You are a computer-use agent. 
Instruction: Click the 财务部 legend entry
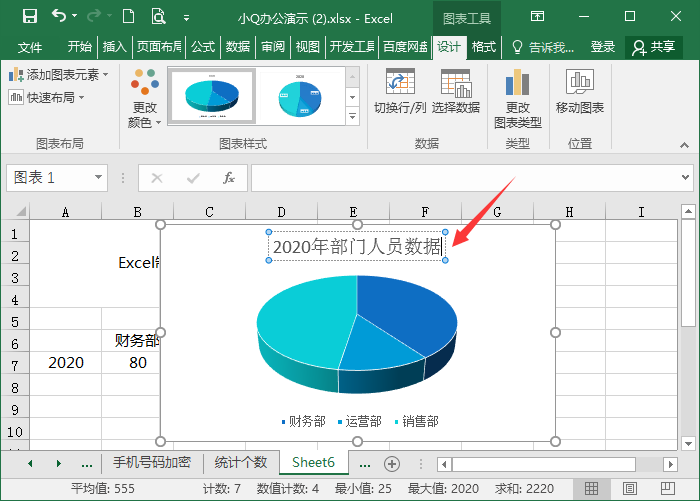click(x=304, y=421)
